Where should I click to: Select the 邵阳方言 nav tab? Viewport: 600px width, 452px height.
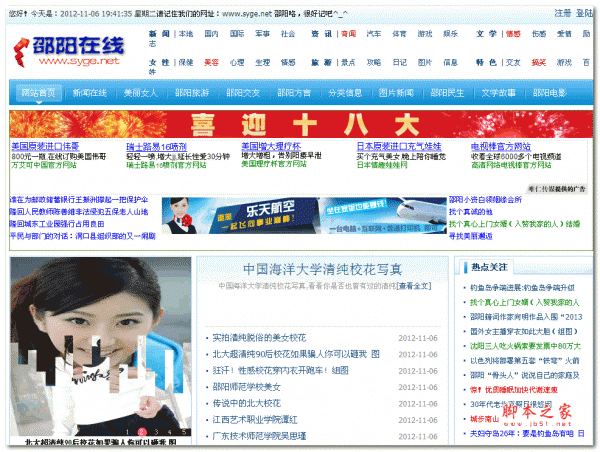pos(294,93)
